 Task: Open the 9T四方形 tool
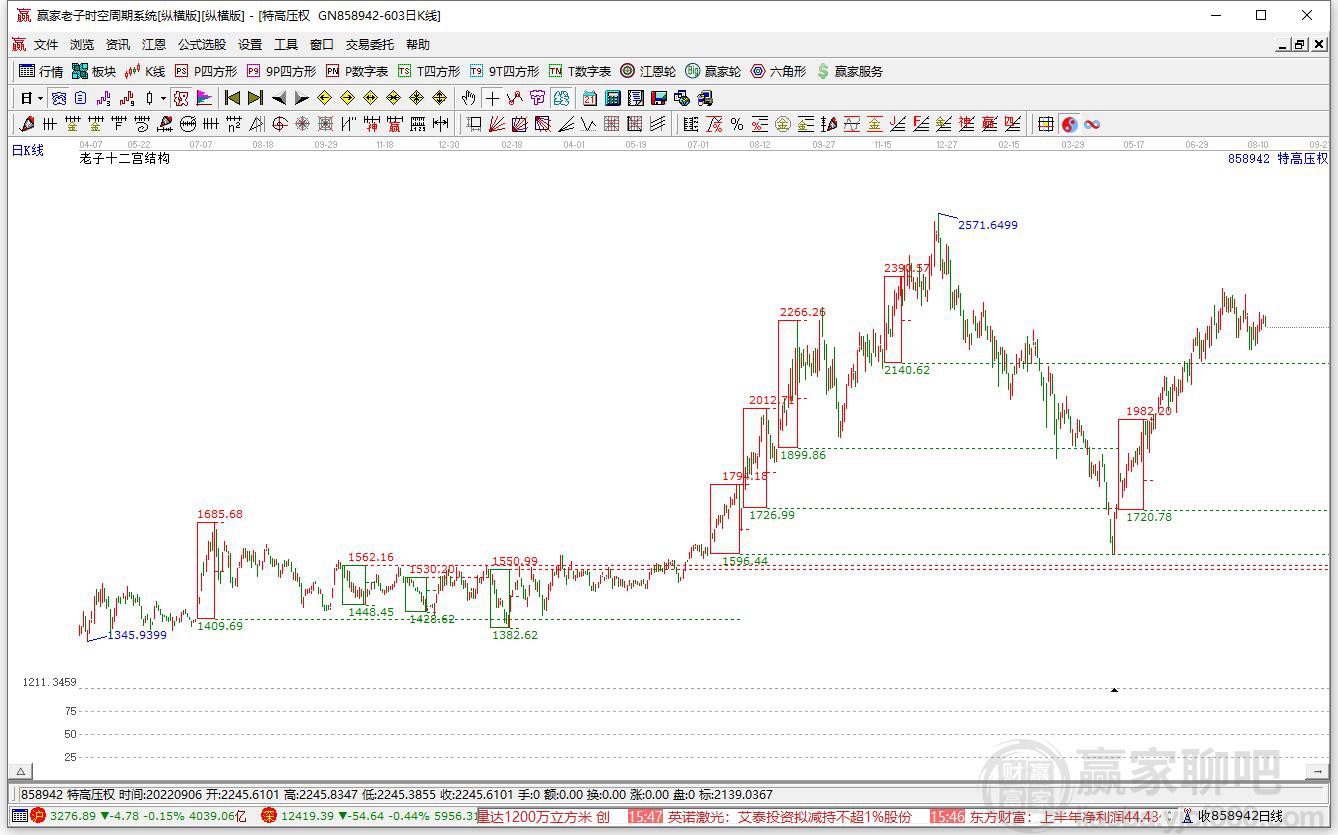[x=504, y=71]
